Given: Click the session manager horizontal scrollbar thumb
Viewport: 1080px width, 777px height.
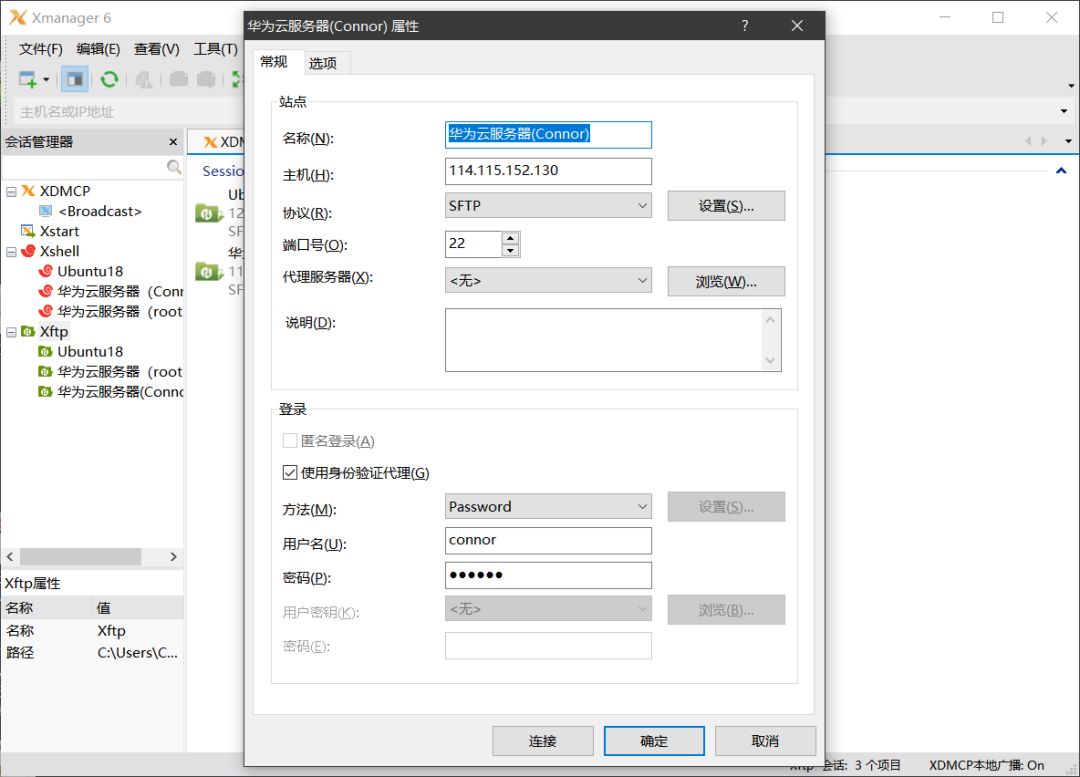Looking at the screenshot, I should (81, 557).
